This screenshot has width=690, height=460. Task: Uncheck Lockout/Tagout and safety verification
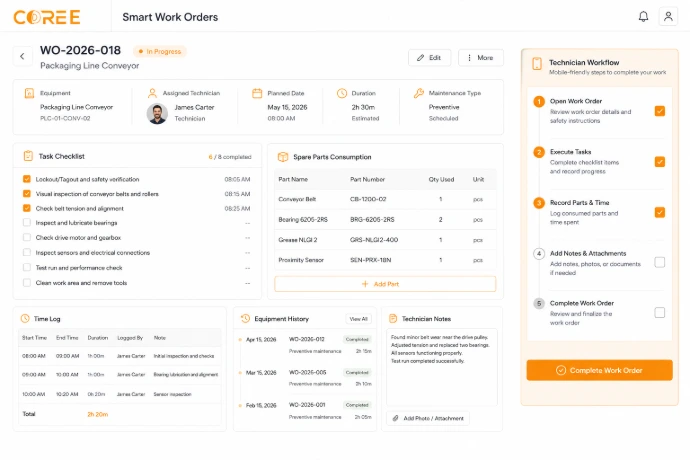pyautogui.click(x=27, y=179)
